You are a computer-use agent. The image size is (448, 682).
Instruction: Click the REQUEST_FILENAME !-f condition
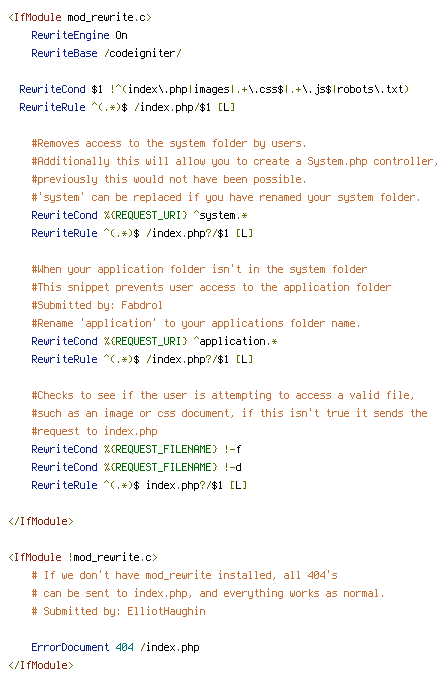click(136, 449)
